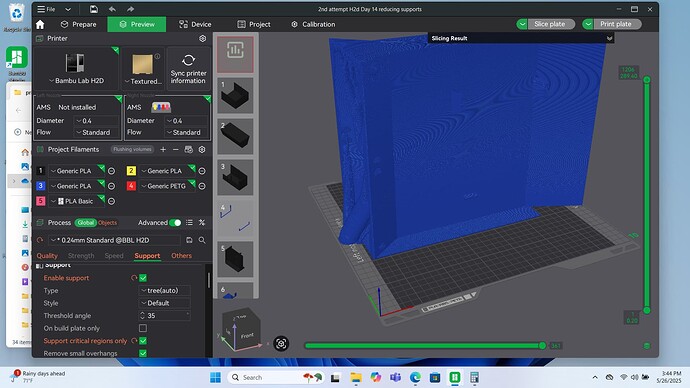690x388 pixels.
Task: Click filament 2 yellow color swatch
Action: pyautogui.click(x=131, y=171)
